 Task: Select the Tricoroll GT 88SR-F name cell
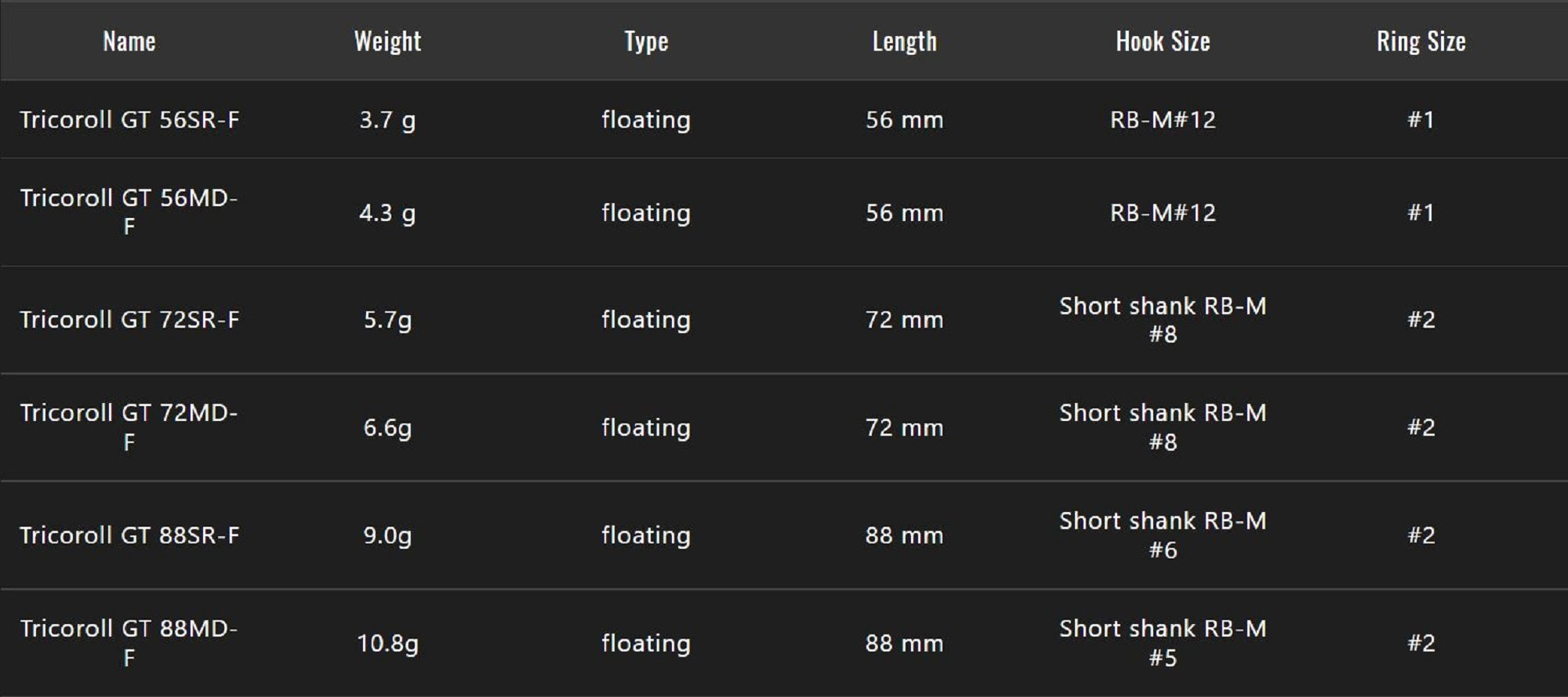pos(129,535)
